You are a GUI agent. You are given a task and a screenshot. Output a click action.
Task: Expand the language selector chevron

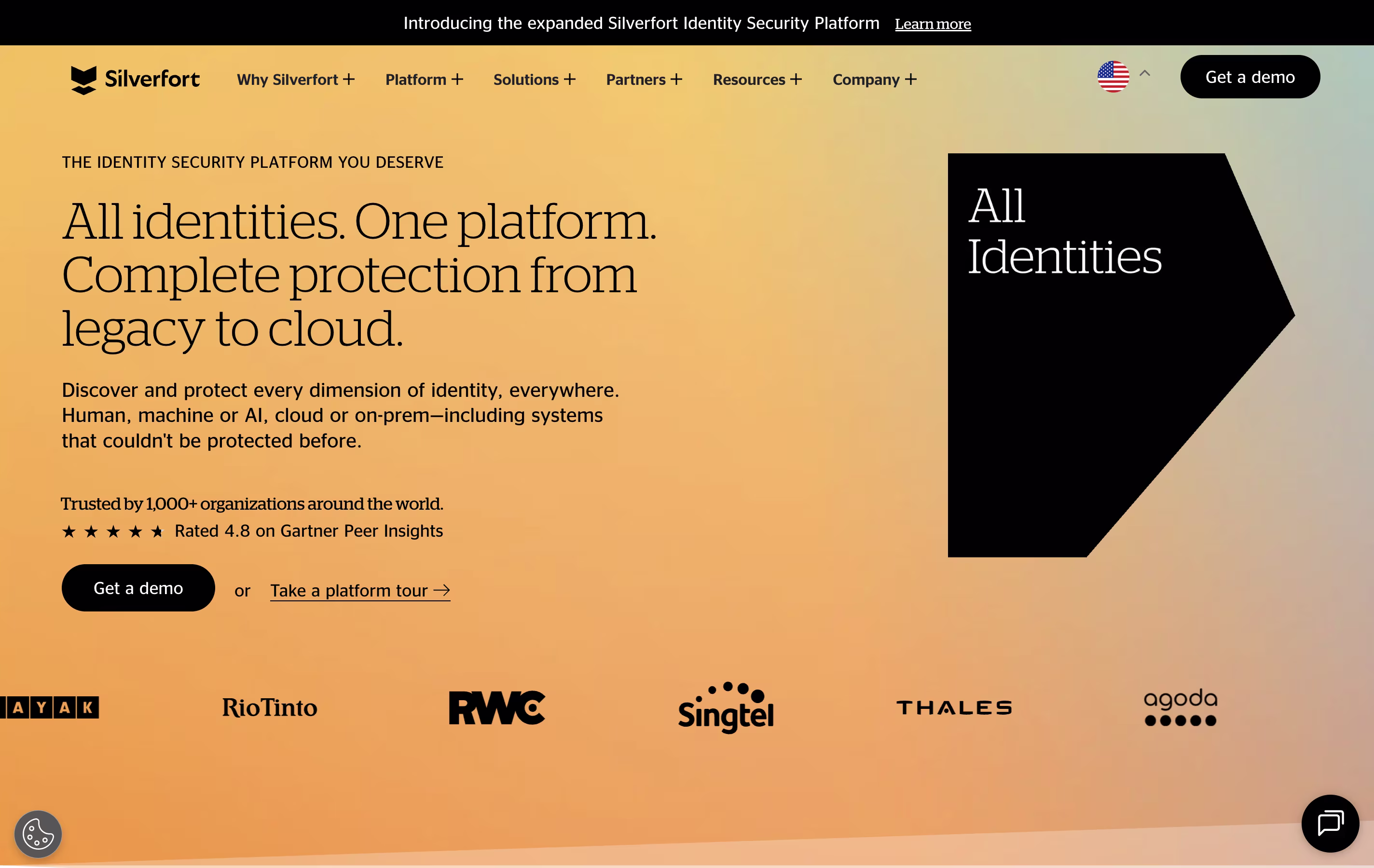click(x=1145, y=74)
